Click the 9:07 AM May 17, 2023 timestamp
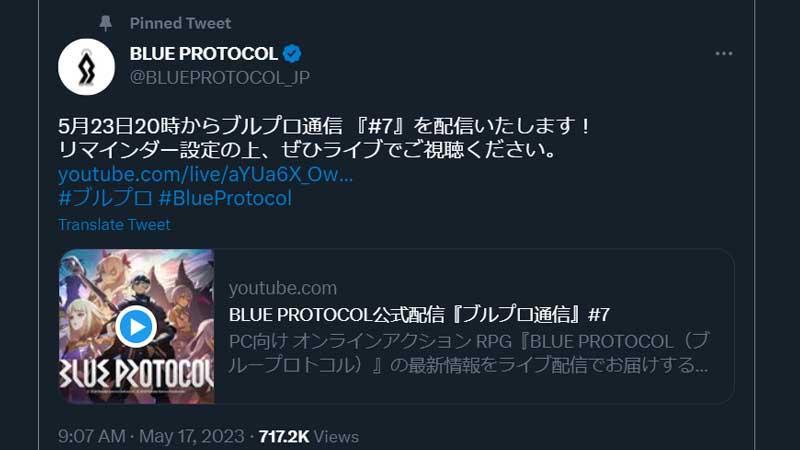This screenshot has height=450, width=800. (151, 437)
